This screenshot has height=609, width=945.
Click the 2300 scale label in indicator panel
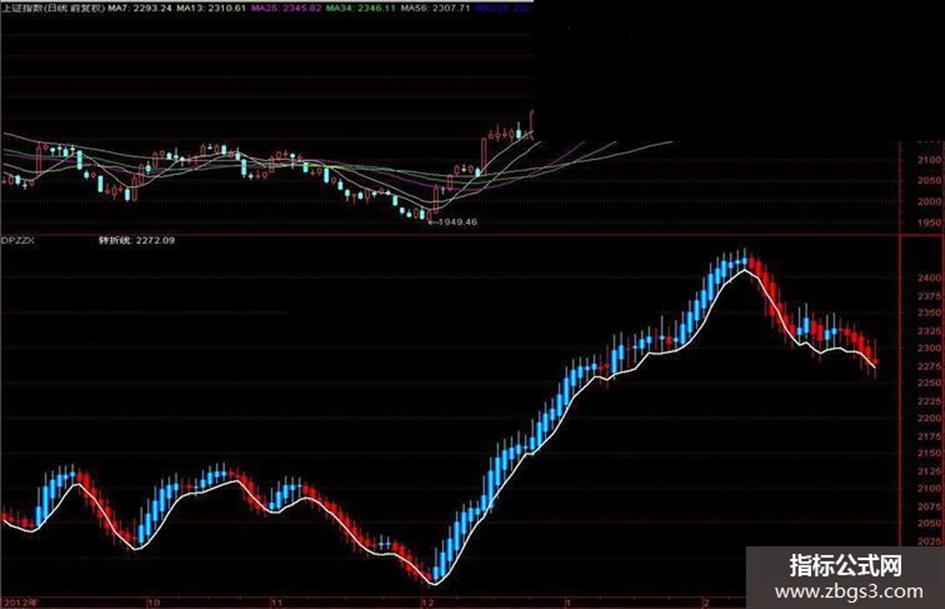tap(929, 348)
